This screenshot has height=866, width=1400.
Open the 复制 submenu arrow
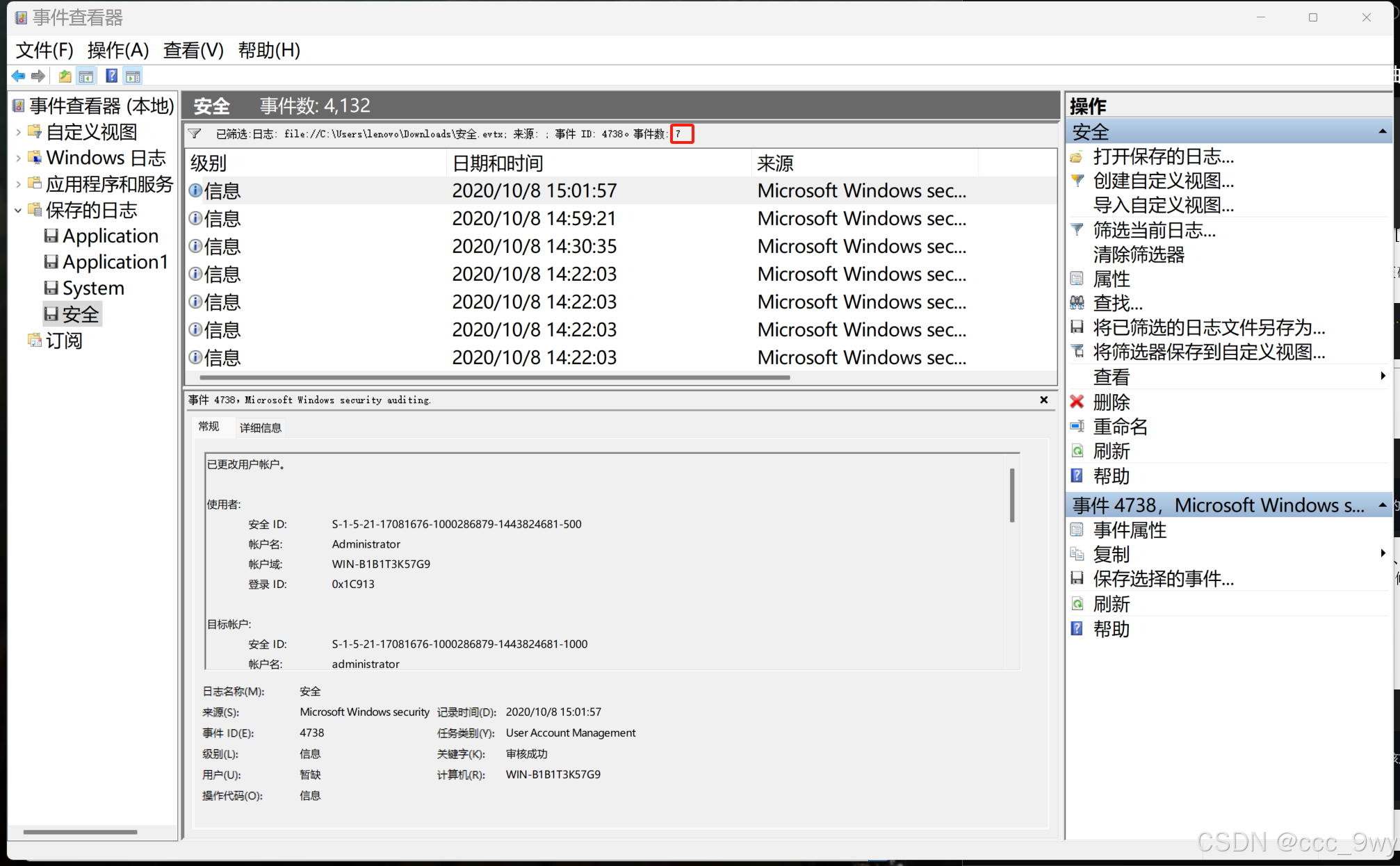(1383, 554)
